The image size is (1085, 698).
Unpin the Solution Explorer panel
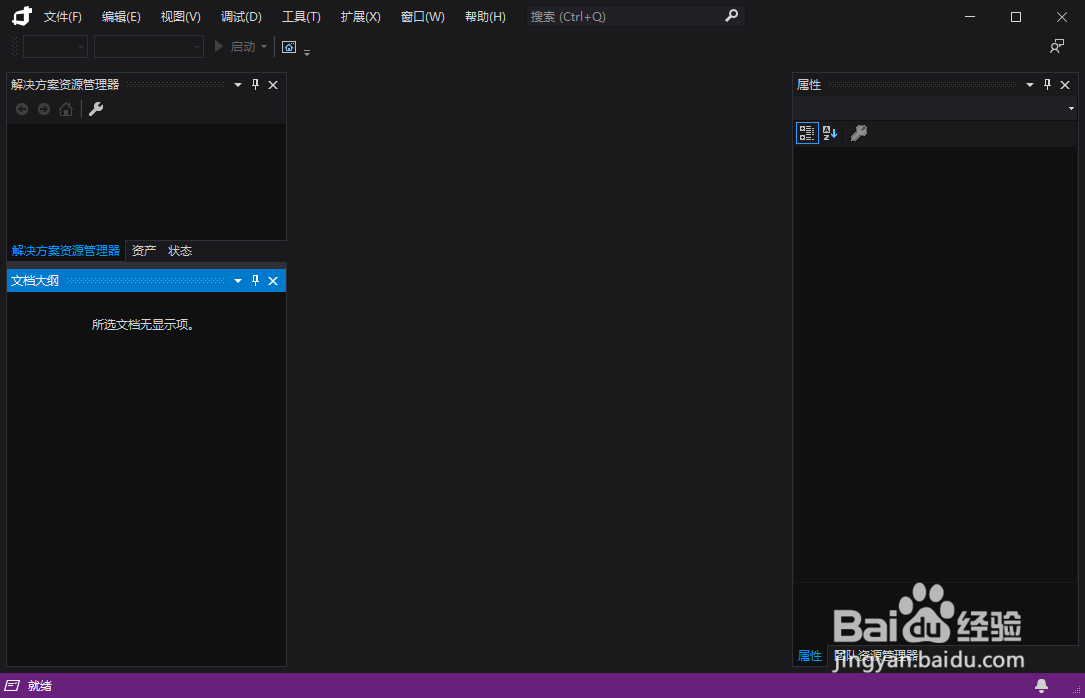(x=255, y=85)
